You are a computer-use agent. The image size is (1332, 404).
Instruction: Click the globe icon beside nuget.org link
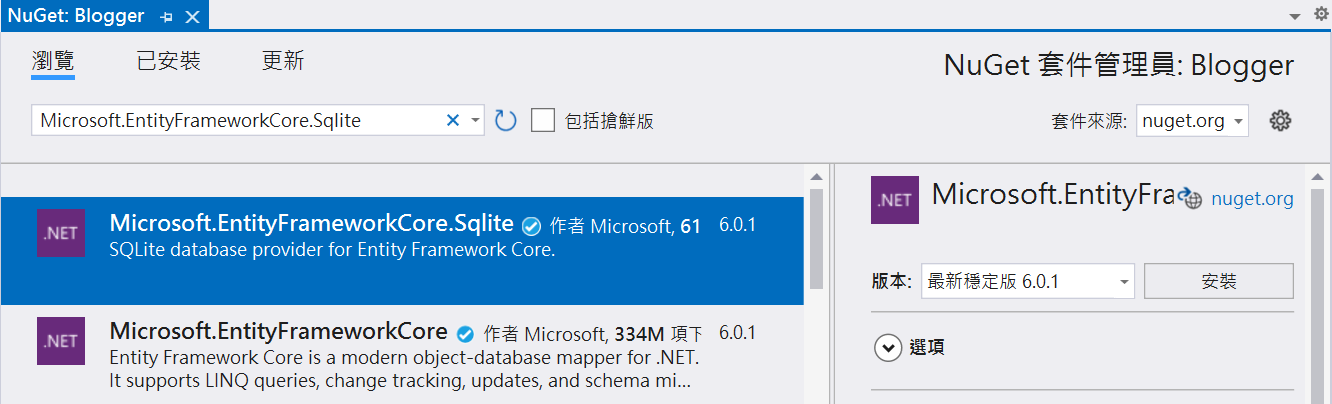coord(1189,198)
